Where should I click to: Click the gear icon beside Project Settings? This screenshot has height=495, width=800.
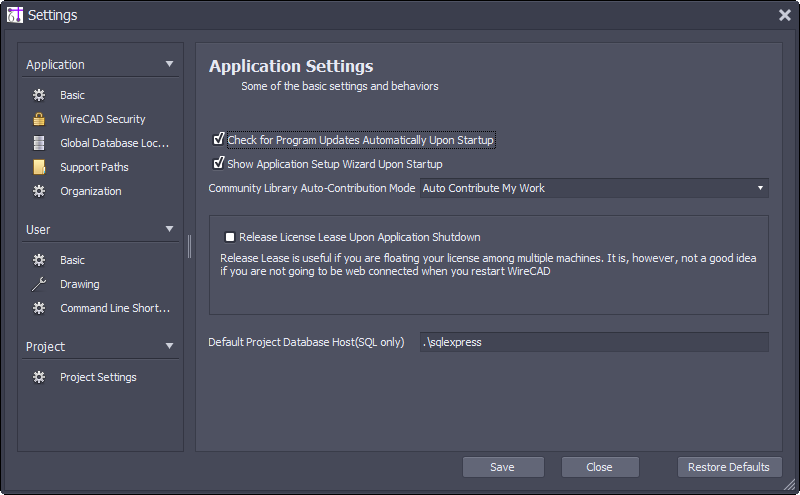coord(39,377)
